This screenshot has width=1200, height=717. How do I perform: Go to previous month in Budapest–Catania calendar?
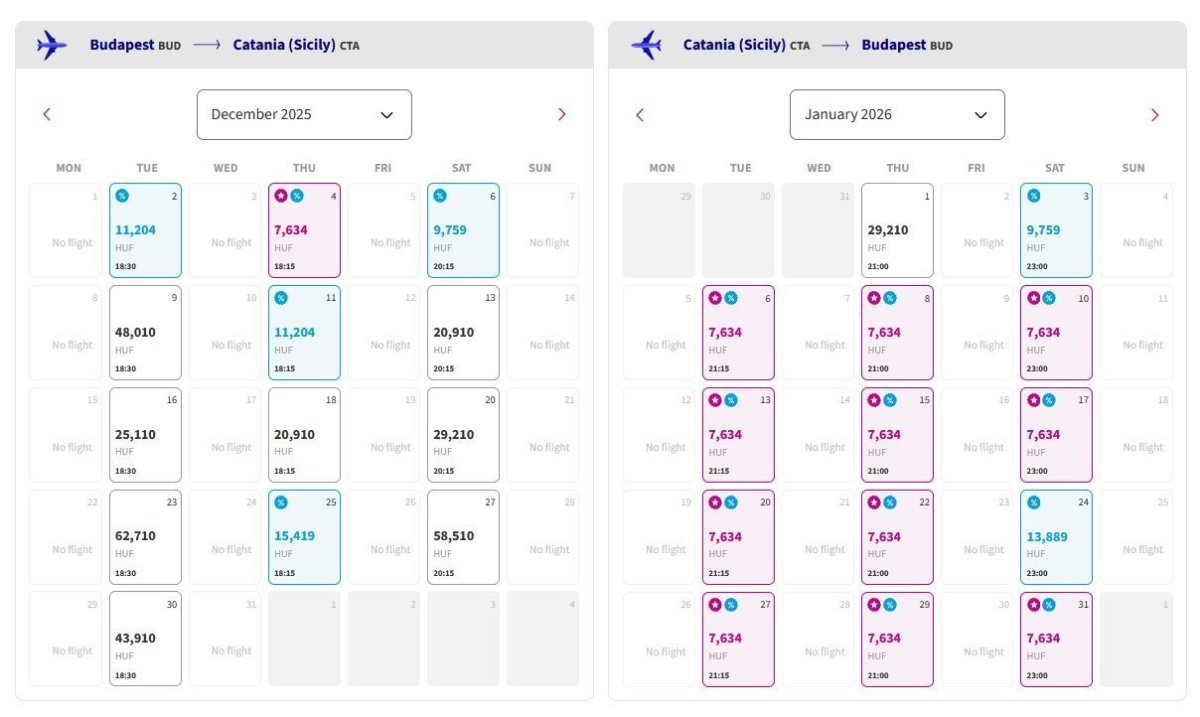point(47,115)
